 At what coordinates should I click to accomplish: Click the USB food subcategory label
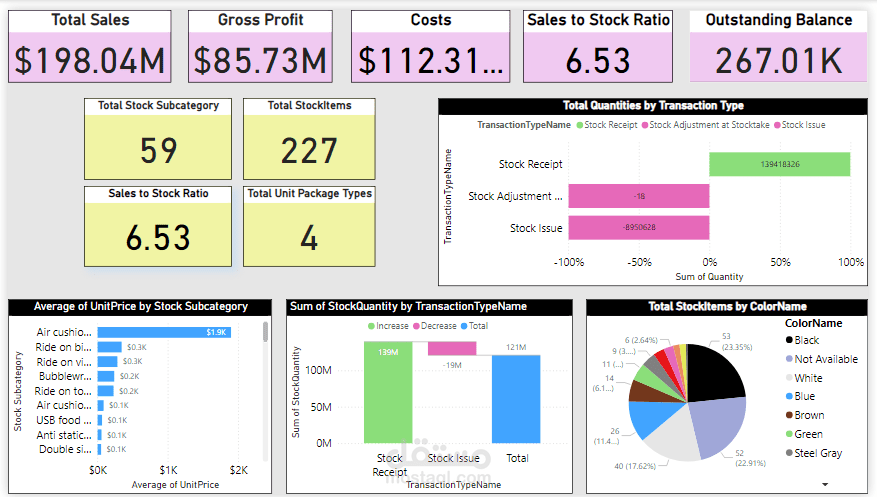64,420
